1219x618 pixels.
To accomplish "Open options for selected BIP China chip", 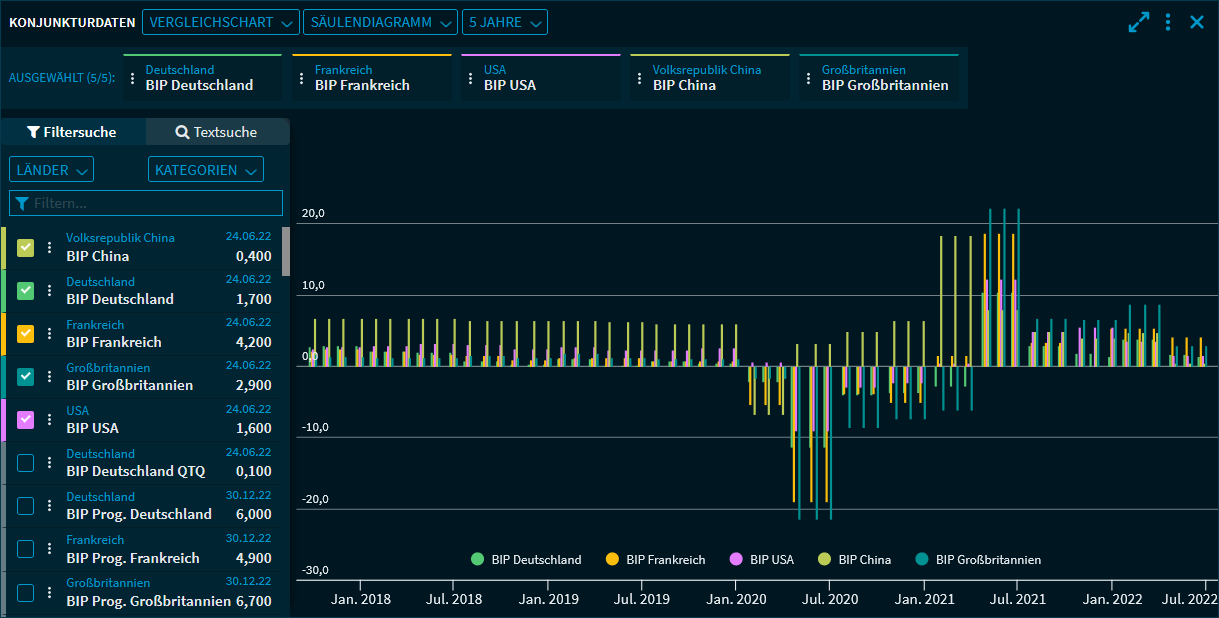I will coord(640,78).
